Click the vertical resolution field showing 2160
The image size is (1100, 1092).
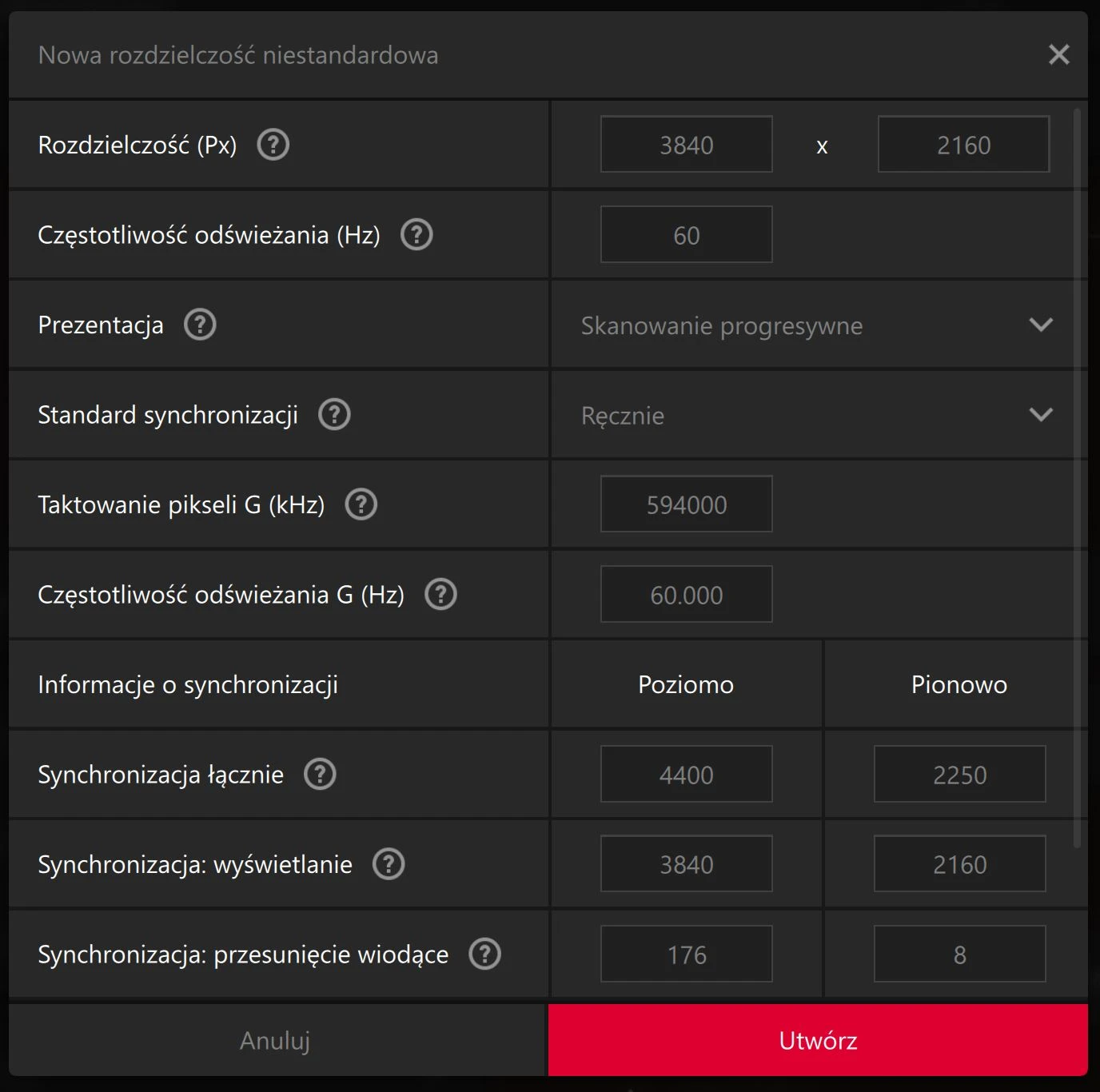[963, 145]
